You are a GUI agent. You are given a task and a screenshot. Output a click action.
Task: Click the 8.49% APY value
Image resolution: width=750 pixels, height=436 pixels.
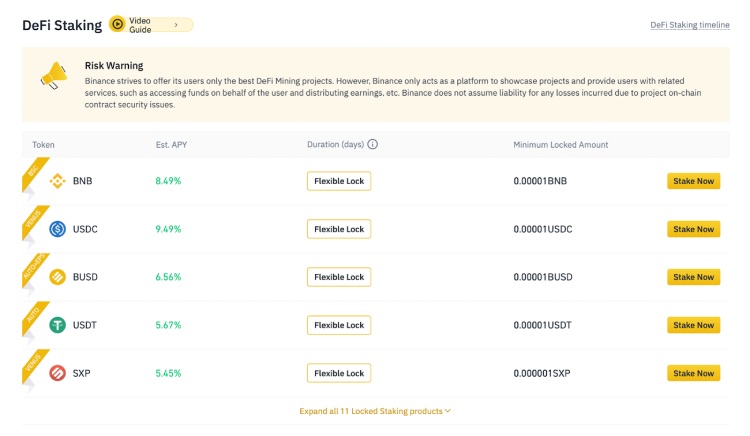(x=168, y=181)
